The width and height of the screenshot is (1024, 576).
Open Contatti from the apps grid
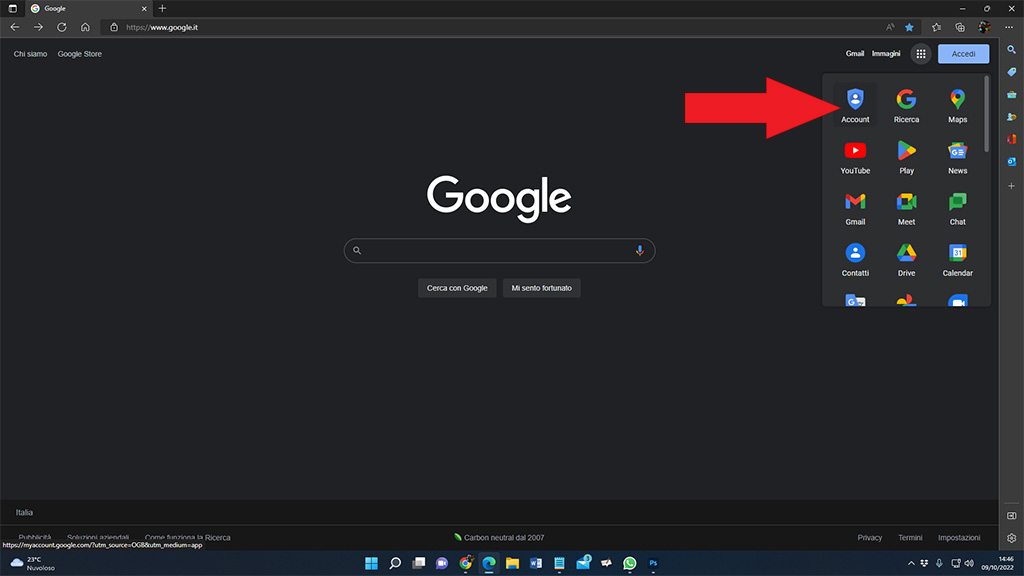point(855,259)
